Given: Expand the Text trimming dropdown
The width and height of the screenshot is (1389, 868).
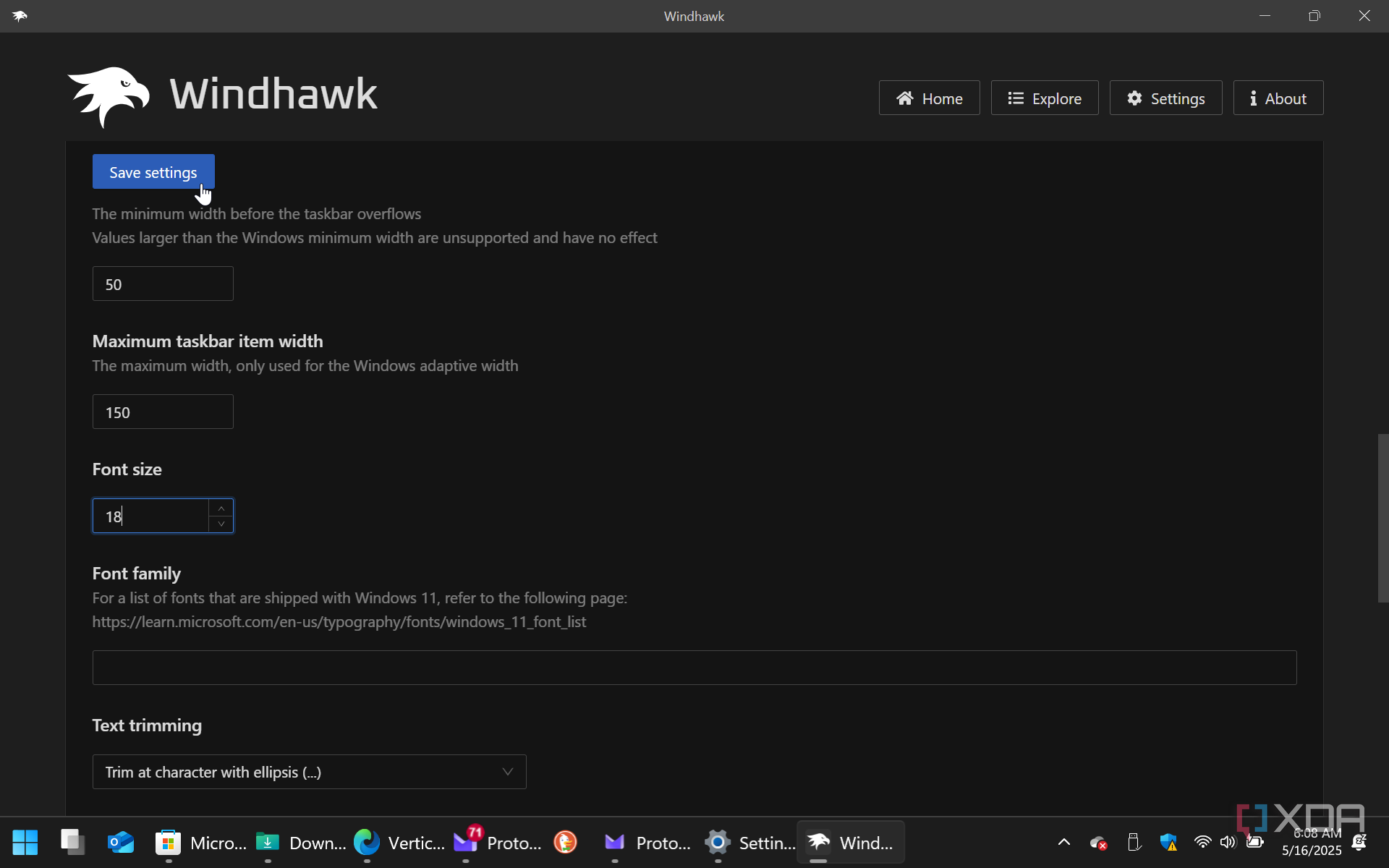Looking at the screenshot, I should point(309,772).
